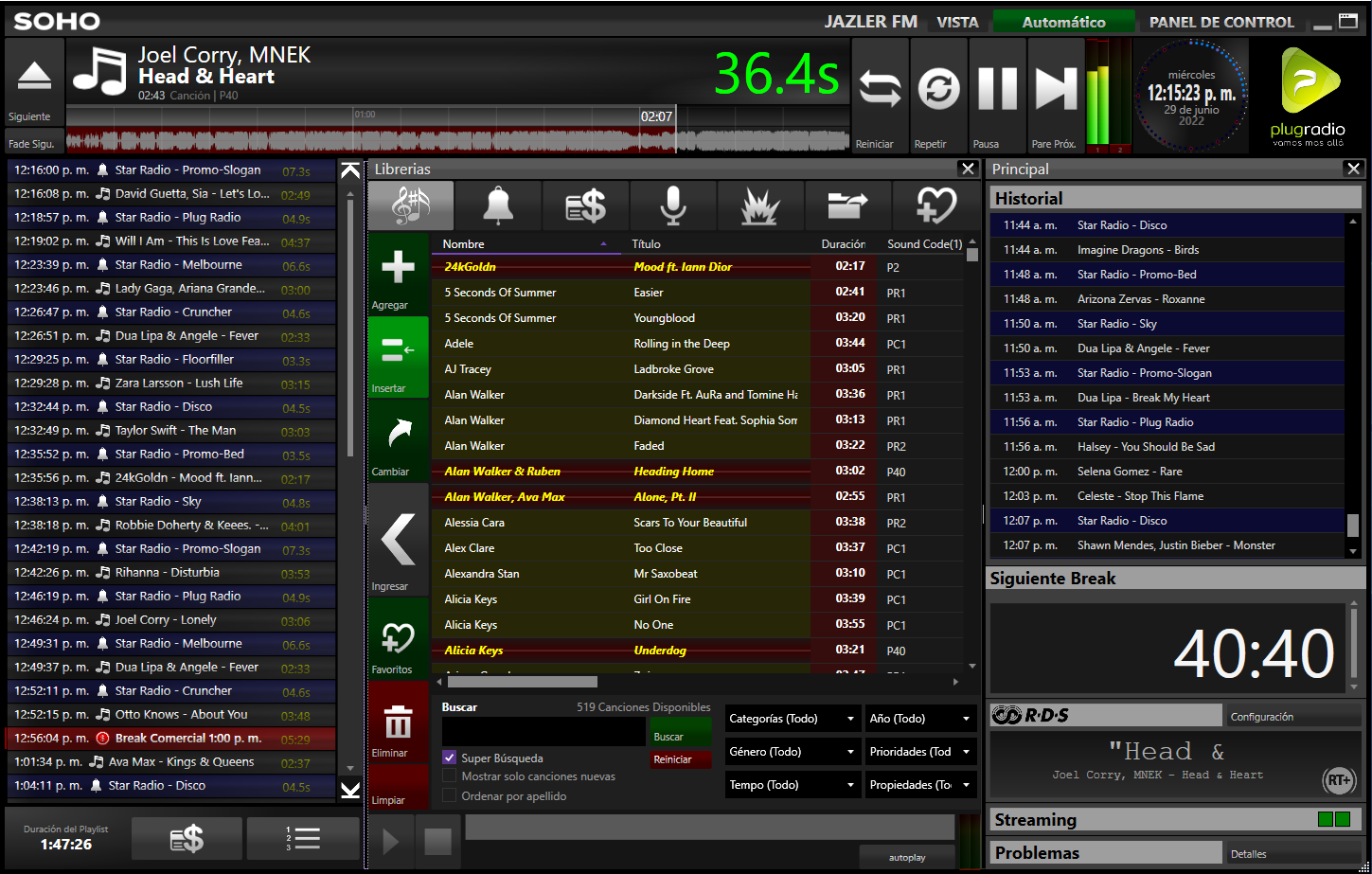Viewport: 1372px width, 874px height.
Task: Open the folder import library tab
Action: click(847, 205)
